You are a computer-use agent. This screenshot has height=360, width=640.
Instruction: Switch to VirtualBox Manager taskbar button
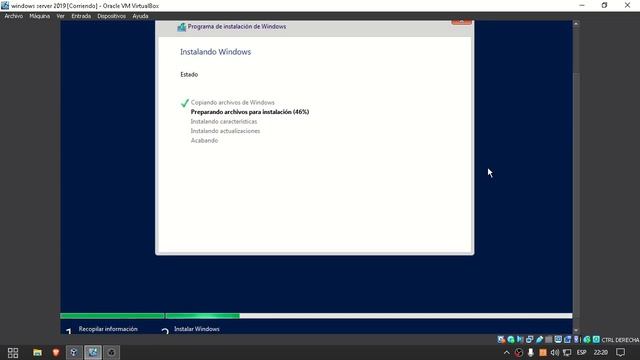click(74, 353)
